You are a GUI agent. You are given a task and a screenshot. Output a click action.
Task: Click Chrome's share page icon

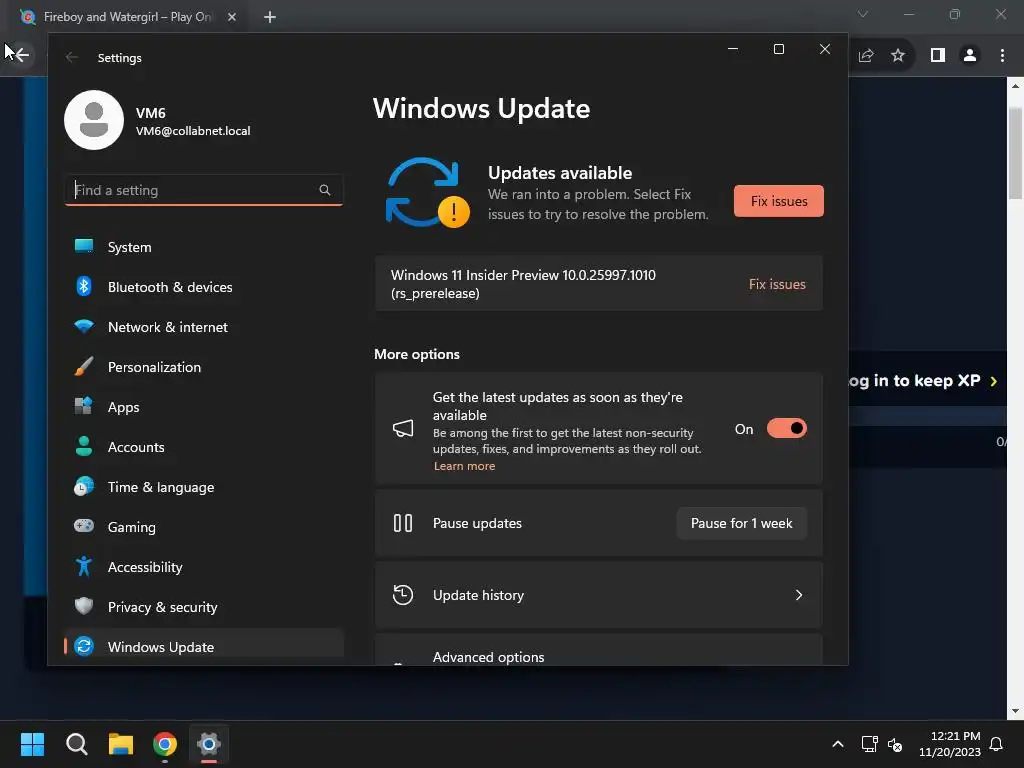click(866, 56)
